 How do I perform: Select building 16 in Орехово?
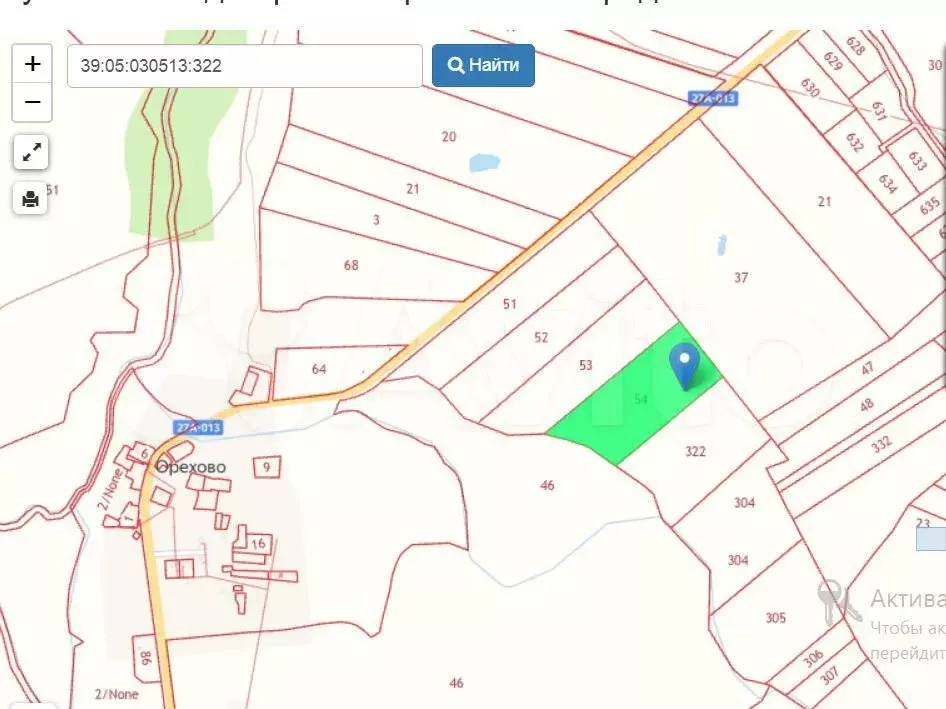[258, 544]
